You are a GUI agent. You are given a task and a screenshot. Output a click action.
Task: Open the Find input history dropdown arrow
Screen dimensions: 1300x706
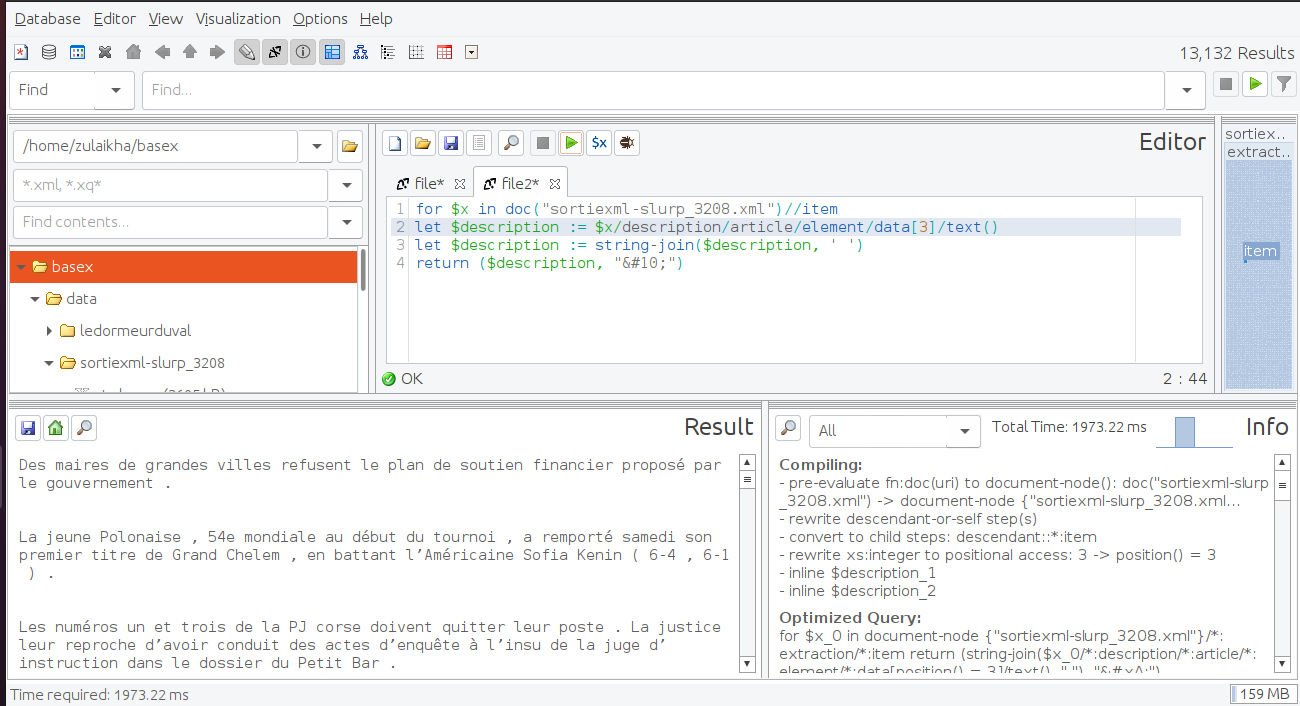tap(1186, 90)
